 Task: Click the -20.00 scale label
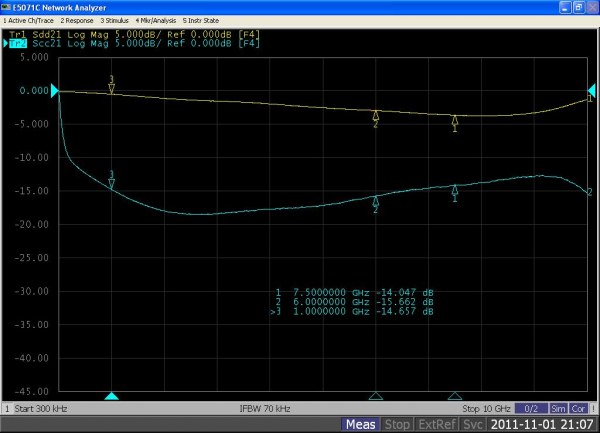click(32, 225)
